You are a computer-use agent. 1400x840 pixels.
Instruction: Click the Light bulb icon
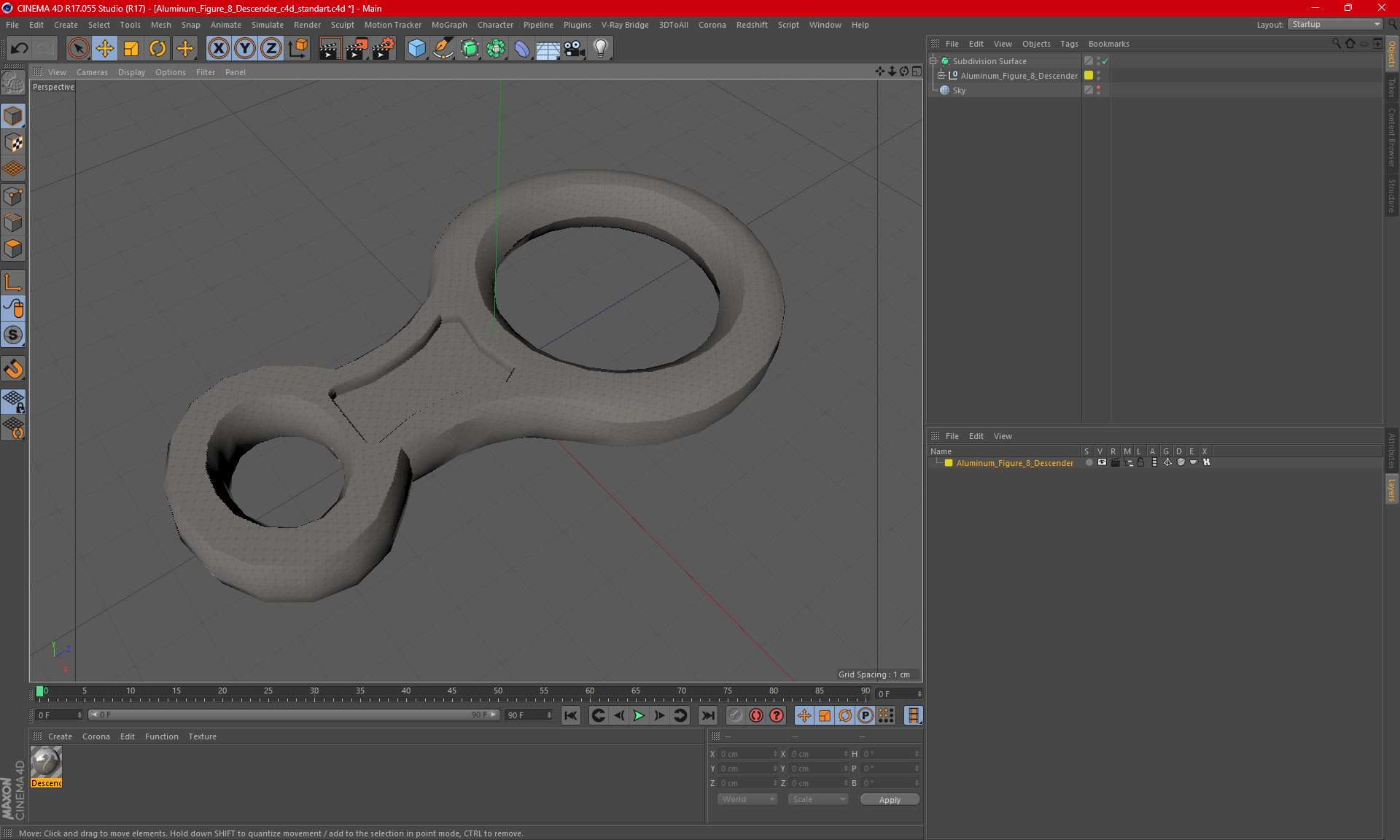[600, 49]
